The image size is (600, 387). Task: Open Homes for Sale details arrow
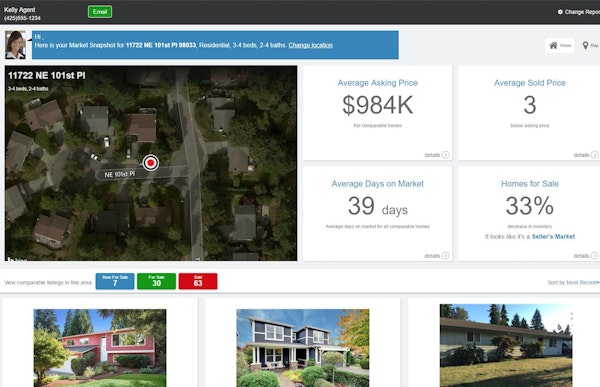595,256
